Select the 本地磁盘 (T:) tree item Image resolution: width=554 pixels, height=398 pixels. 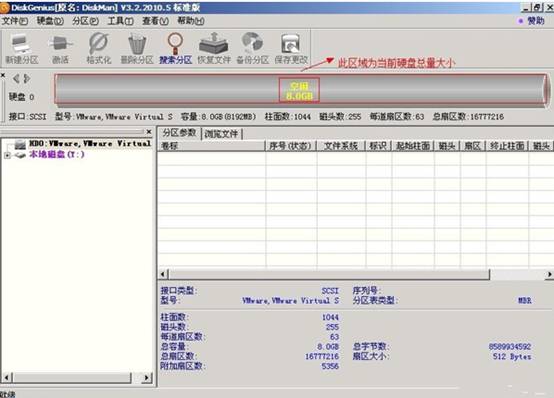pyautogui.click(x=57, y=154)
